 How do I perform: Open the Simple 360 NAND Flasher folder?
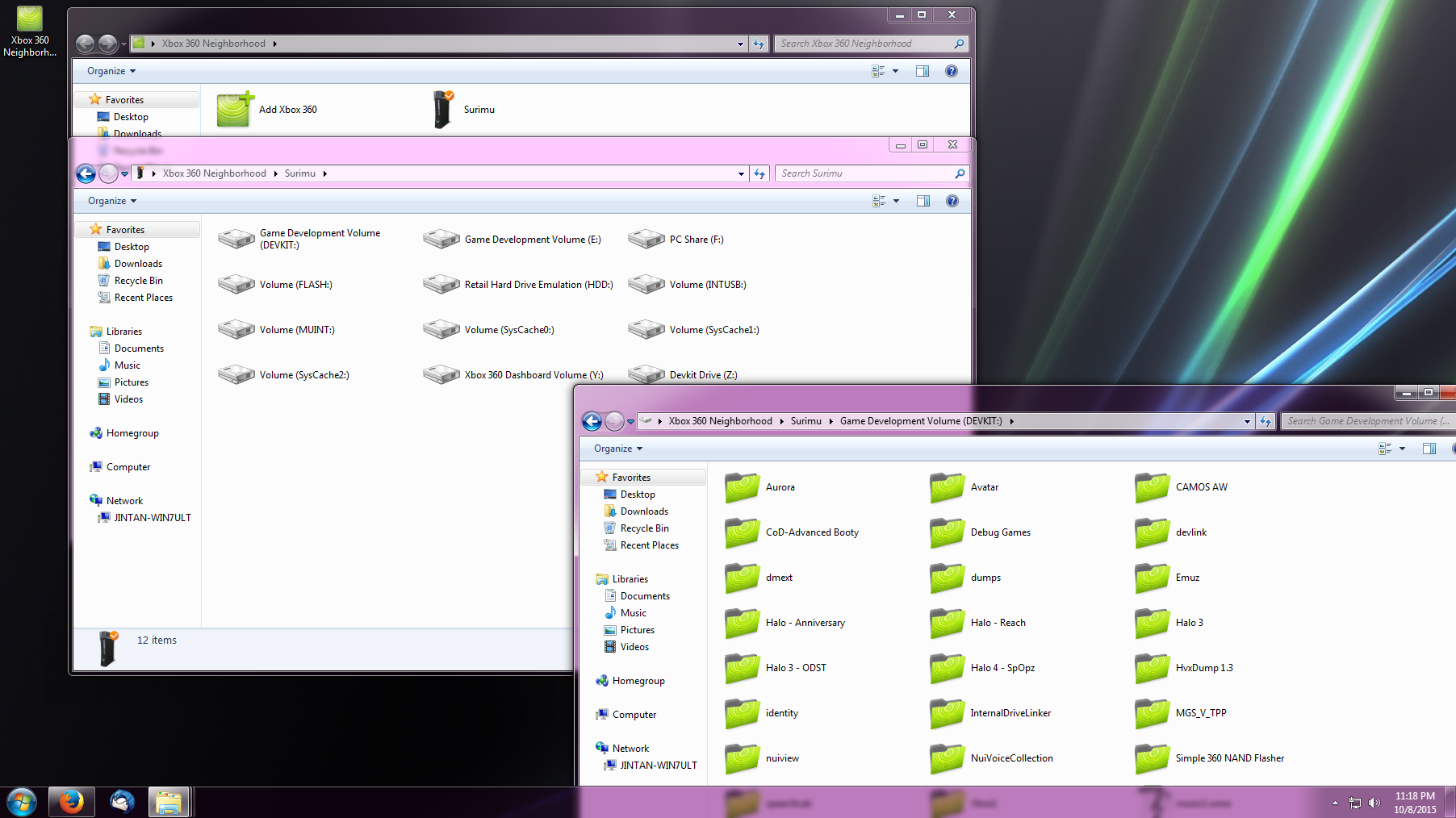tap(1210, 758)
